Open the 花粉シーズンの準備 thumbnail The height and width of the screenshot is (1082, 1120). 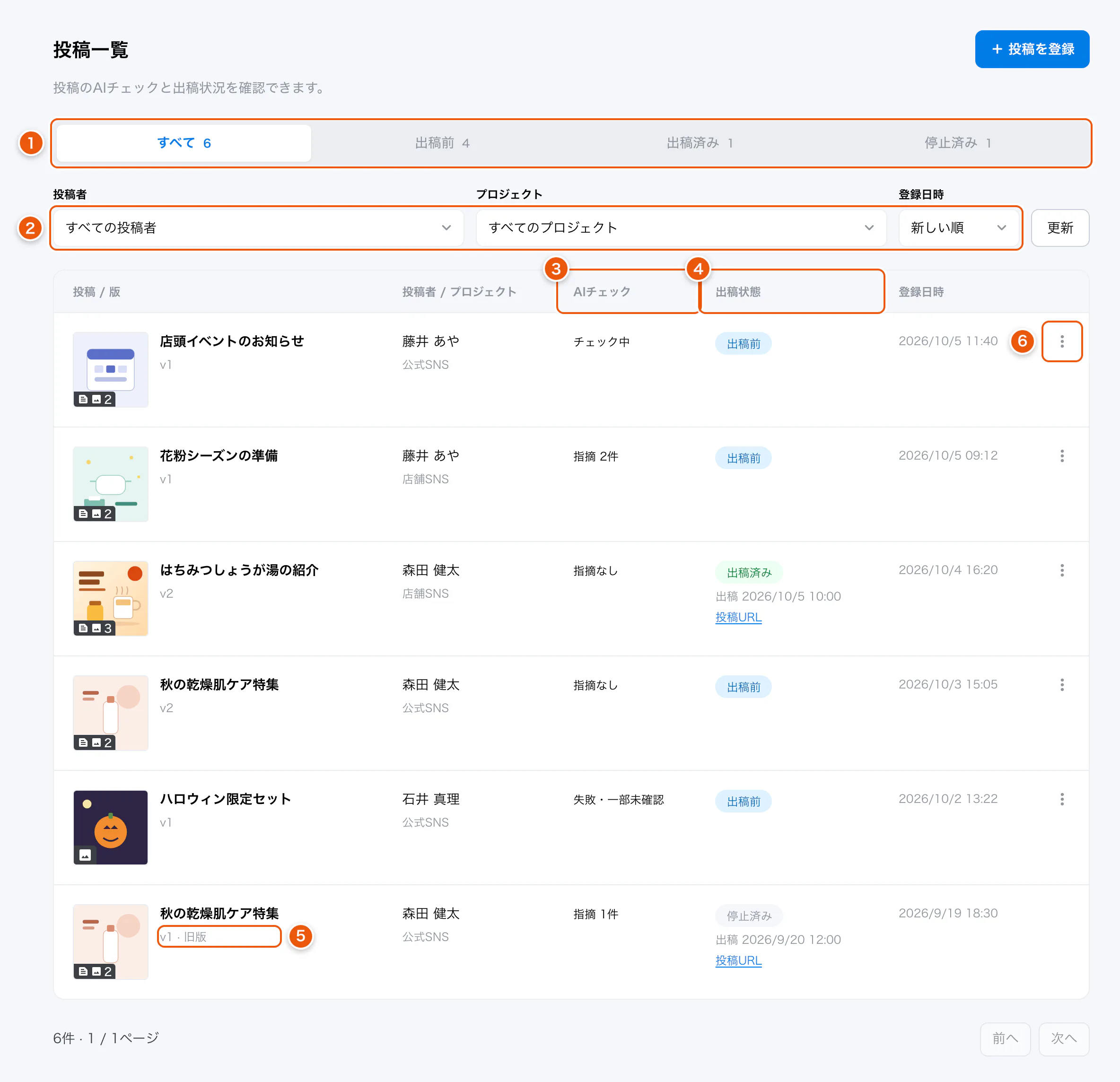point(111,484)
